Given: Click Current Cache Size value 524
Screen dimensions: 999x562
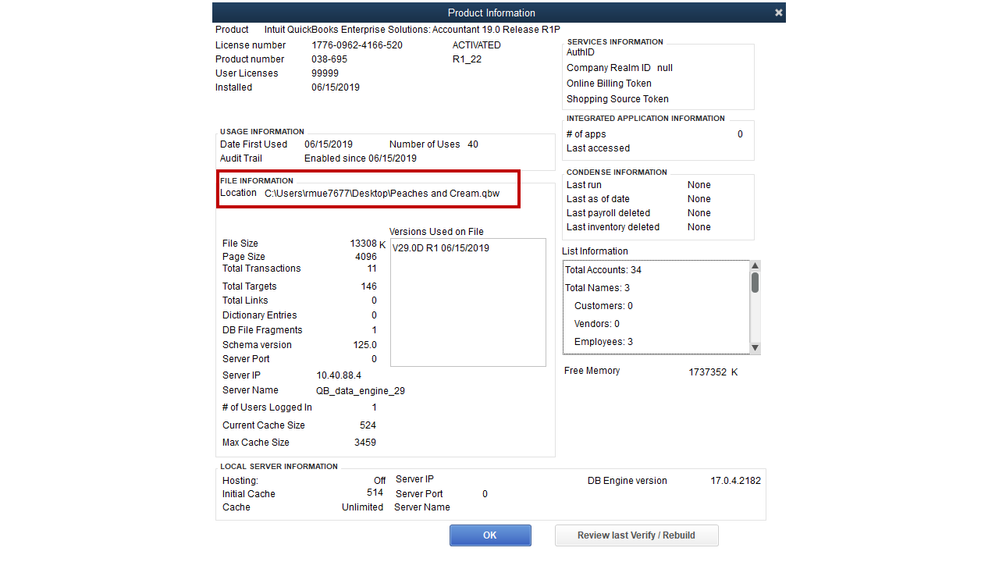Looking at the screenshot, I should pos(368,425).
